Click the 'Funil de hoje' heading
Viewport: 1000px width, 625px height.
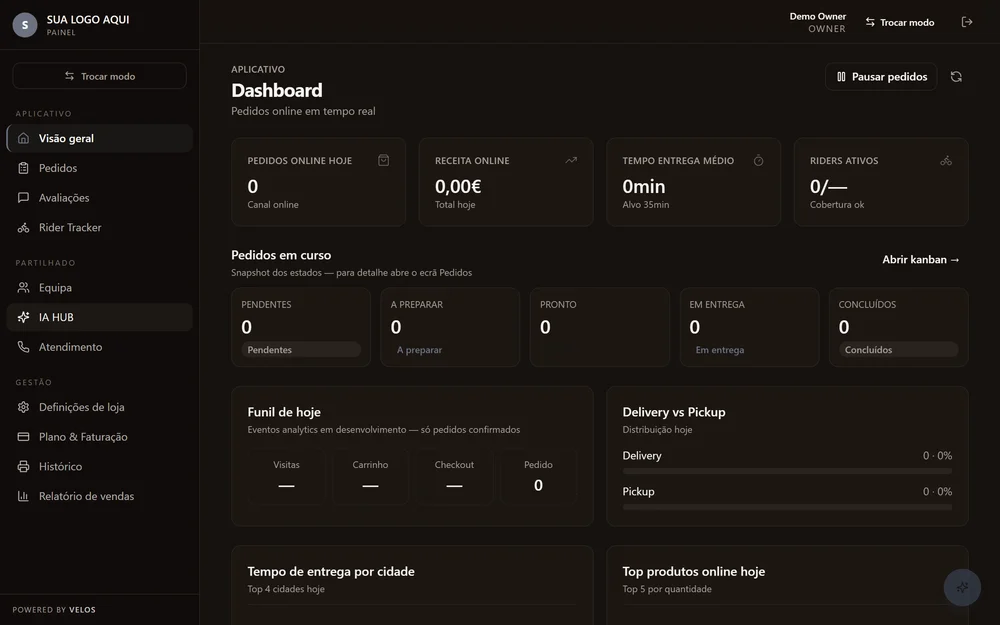click(284, 412)
